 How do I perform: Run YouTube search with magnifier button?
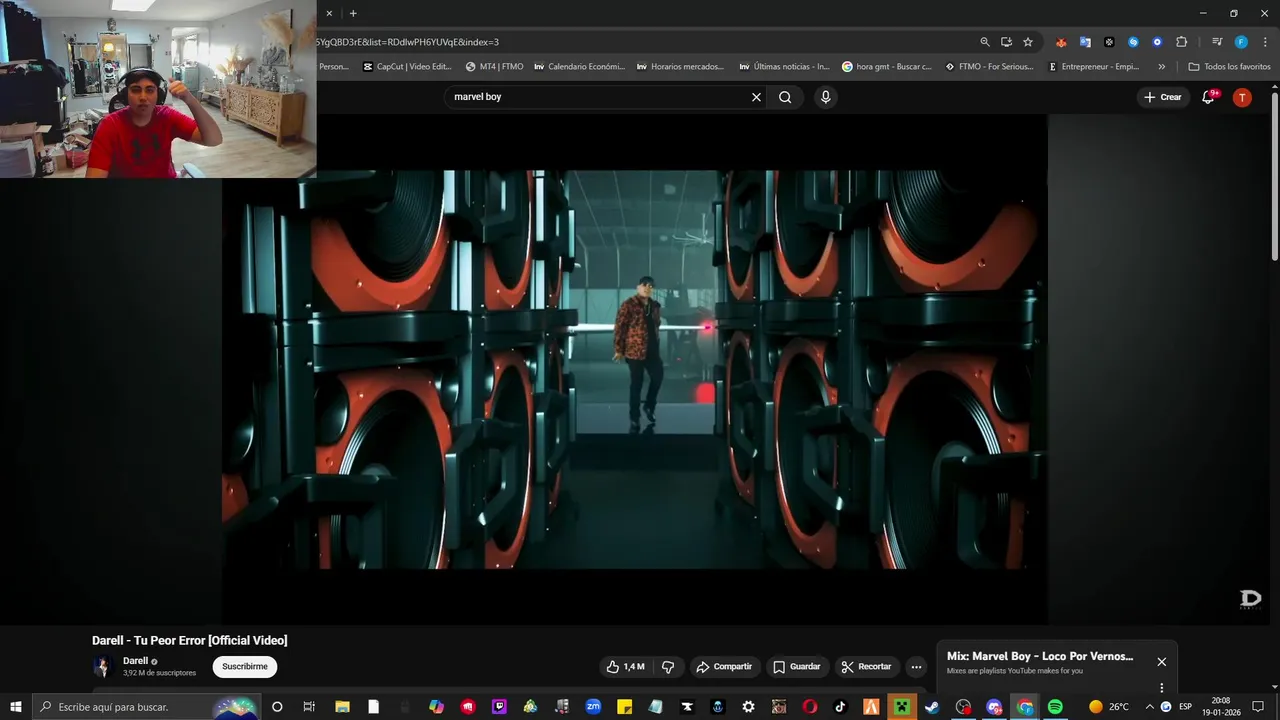tap(785, 97)
